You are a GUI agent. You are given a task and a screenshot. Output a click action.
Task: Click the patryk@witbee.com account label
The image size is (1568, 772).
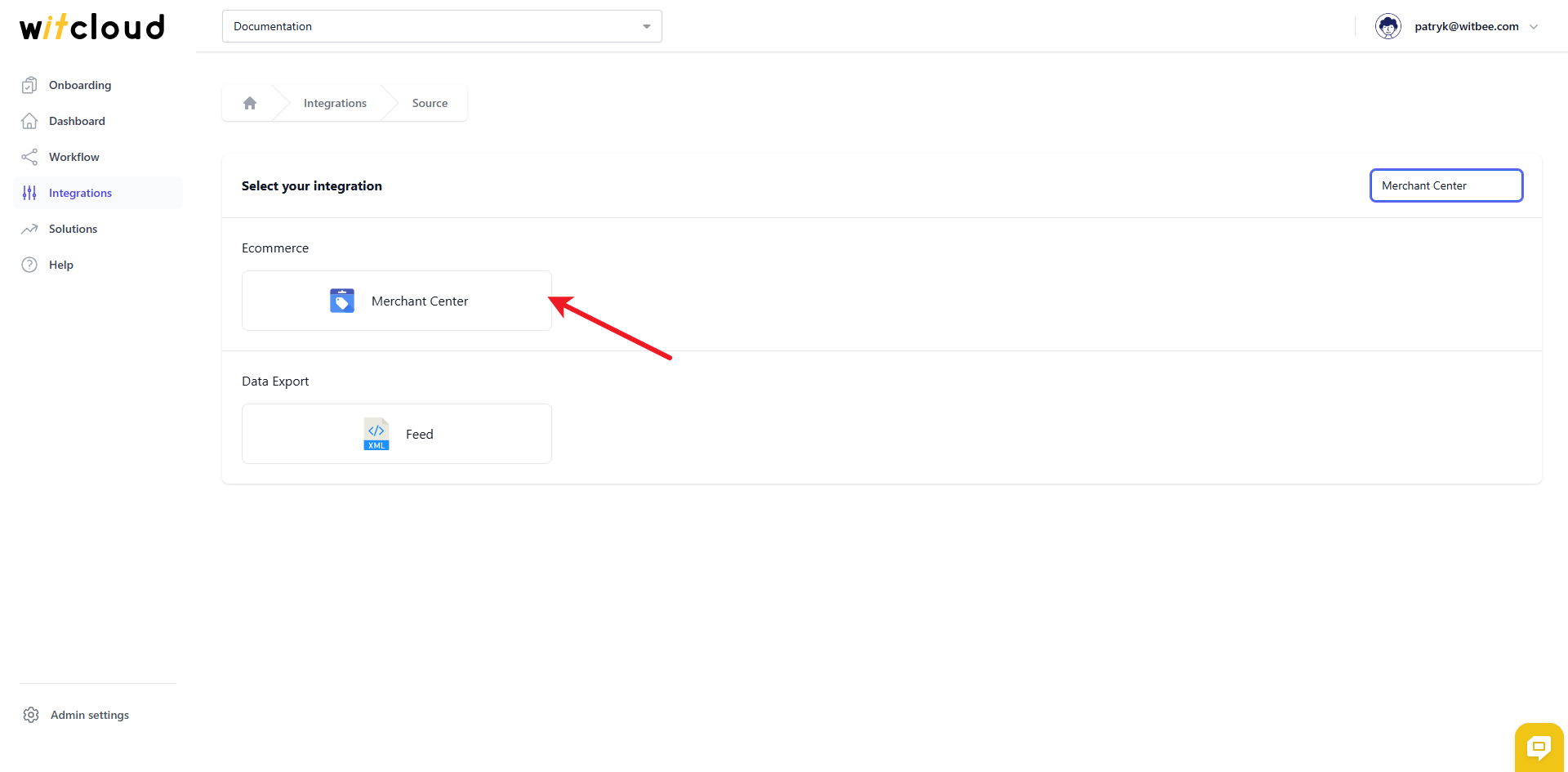(x=1467, y=26)
